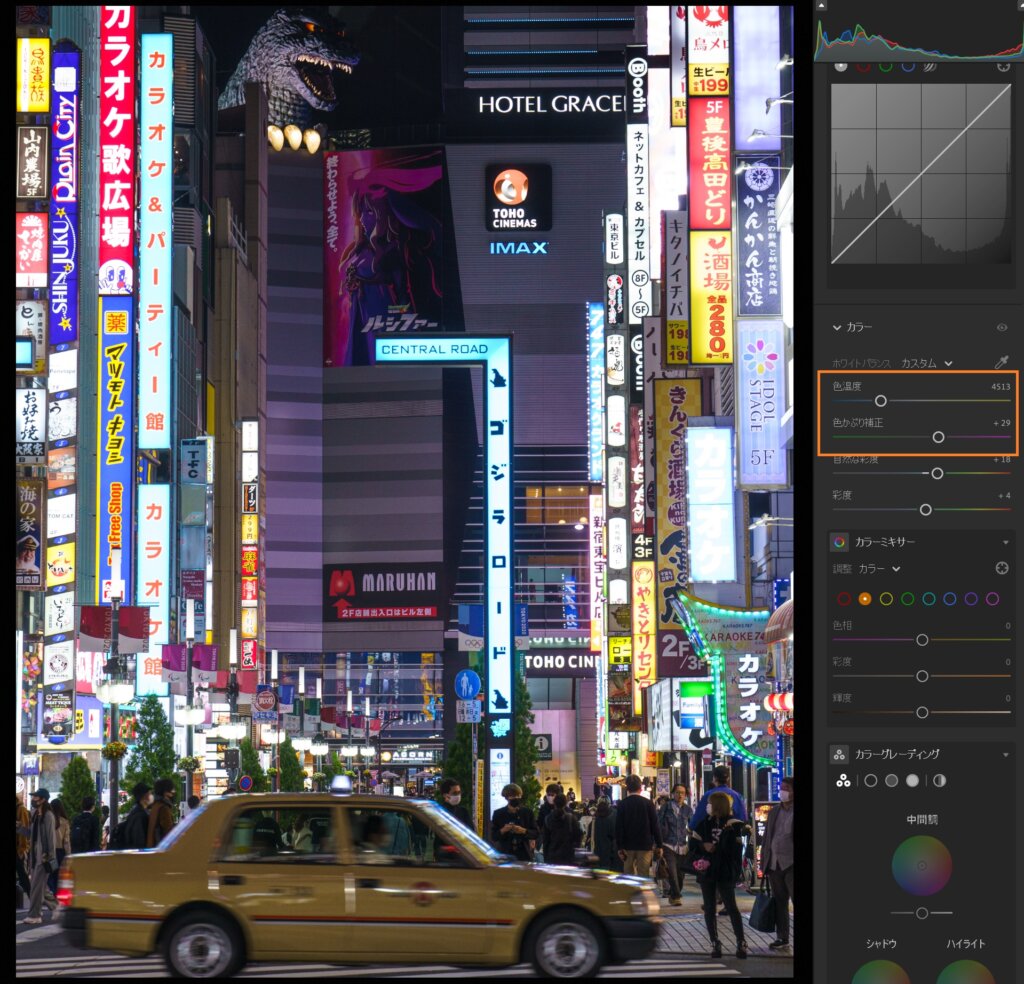
Task: Switch to global color grading view
Action: (x=940, y=781)
